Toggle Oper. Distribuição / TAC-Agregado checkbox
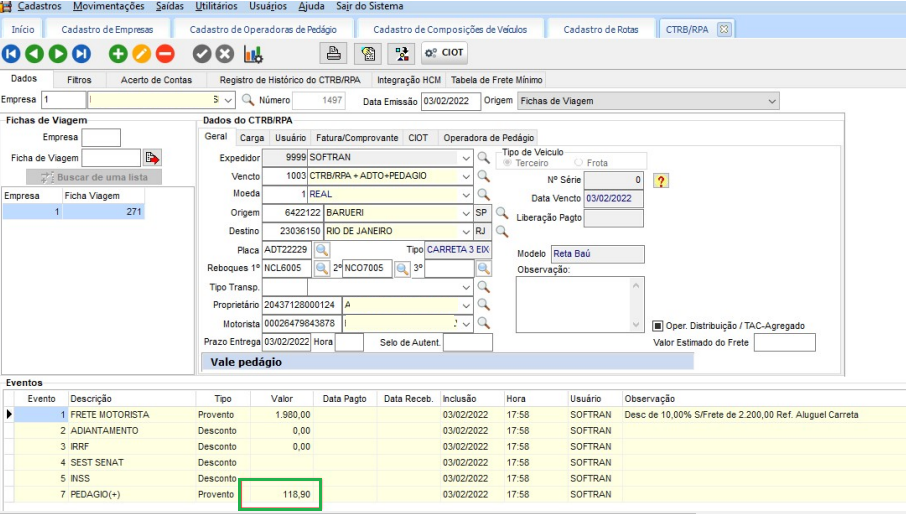 (657, 325)
